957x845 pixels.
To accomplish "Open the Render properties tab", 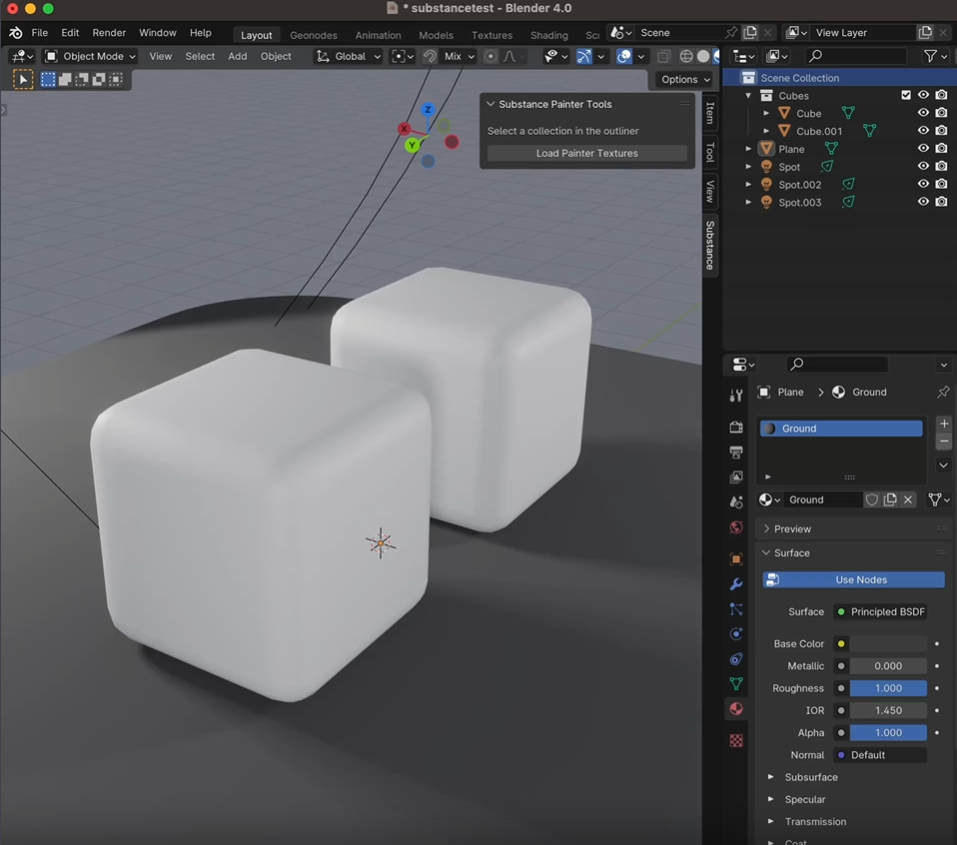I will 736,427.
